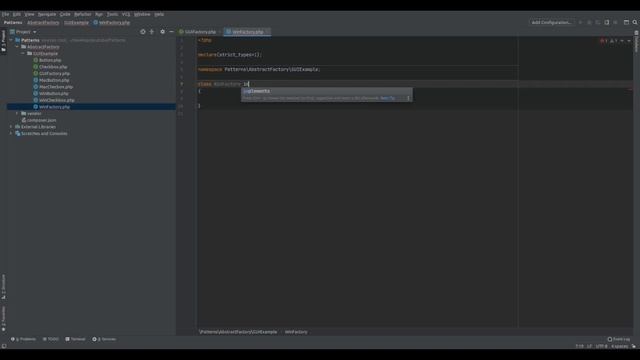Viewport: 640px width, 360px height.
Task: Select Button.php in project tree
Action: [50, 60]
